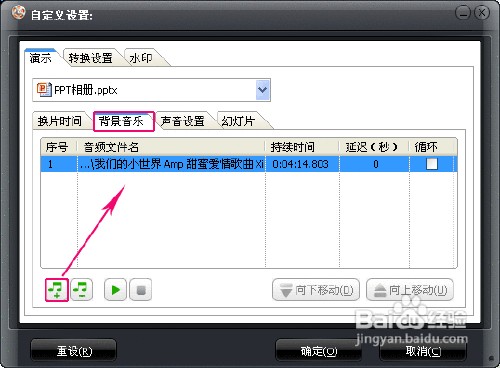Viewport: 500px width, 368px height.
Task: Click the 延迟(秒) column header
Action: click(x=374, y=147)
